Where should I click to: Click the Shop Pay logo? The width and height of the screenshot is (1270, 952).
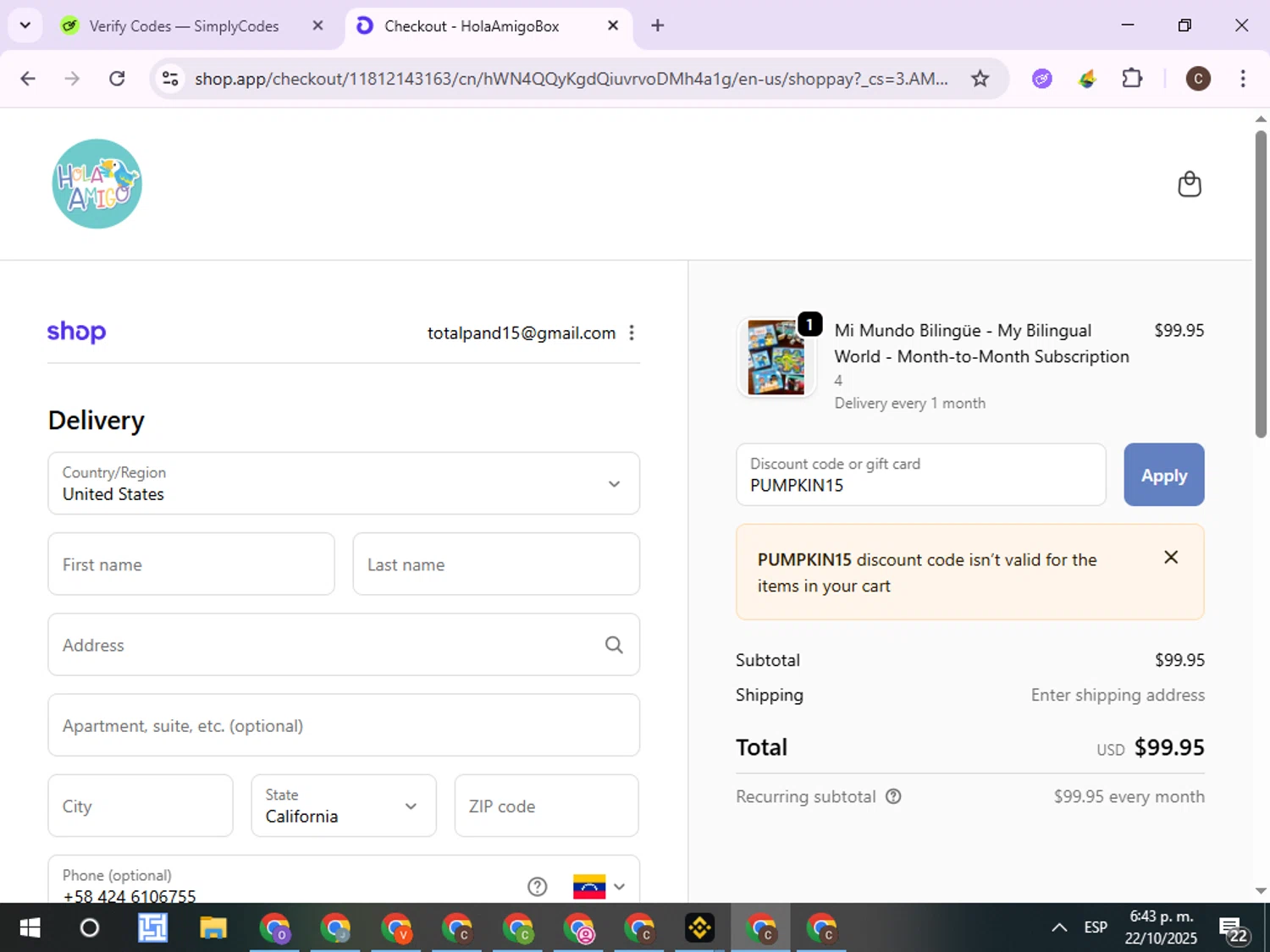click(x=76, y=332)
